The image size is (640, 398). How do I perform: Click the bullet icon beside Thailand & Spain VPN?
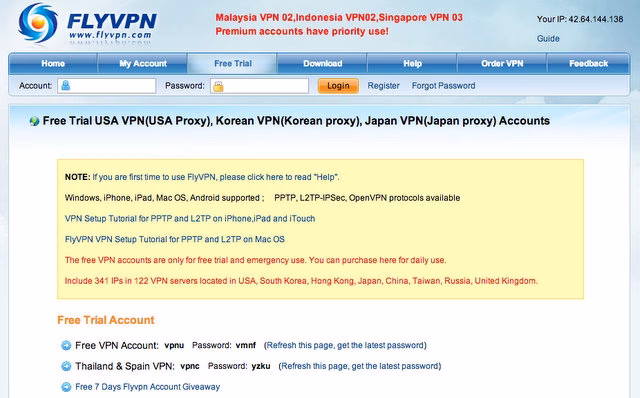click(x=66, y=366)
